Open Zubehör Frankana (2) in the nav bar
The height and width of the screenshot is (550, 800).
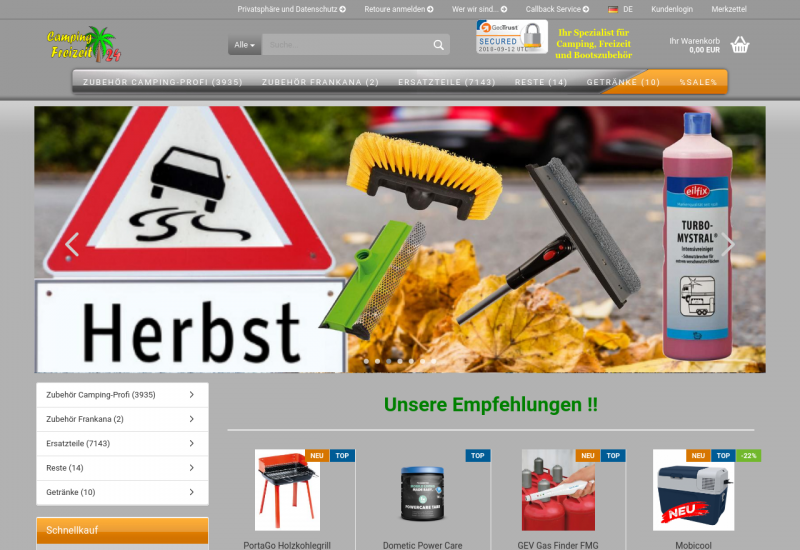(x=320, y=82)
